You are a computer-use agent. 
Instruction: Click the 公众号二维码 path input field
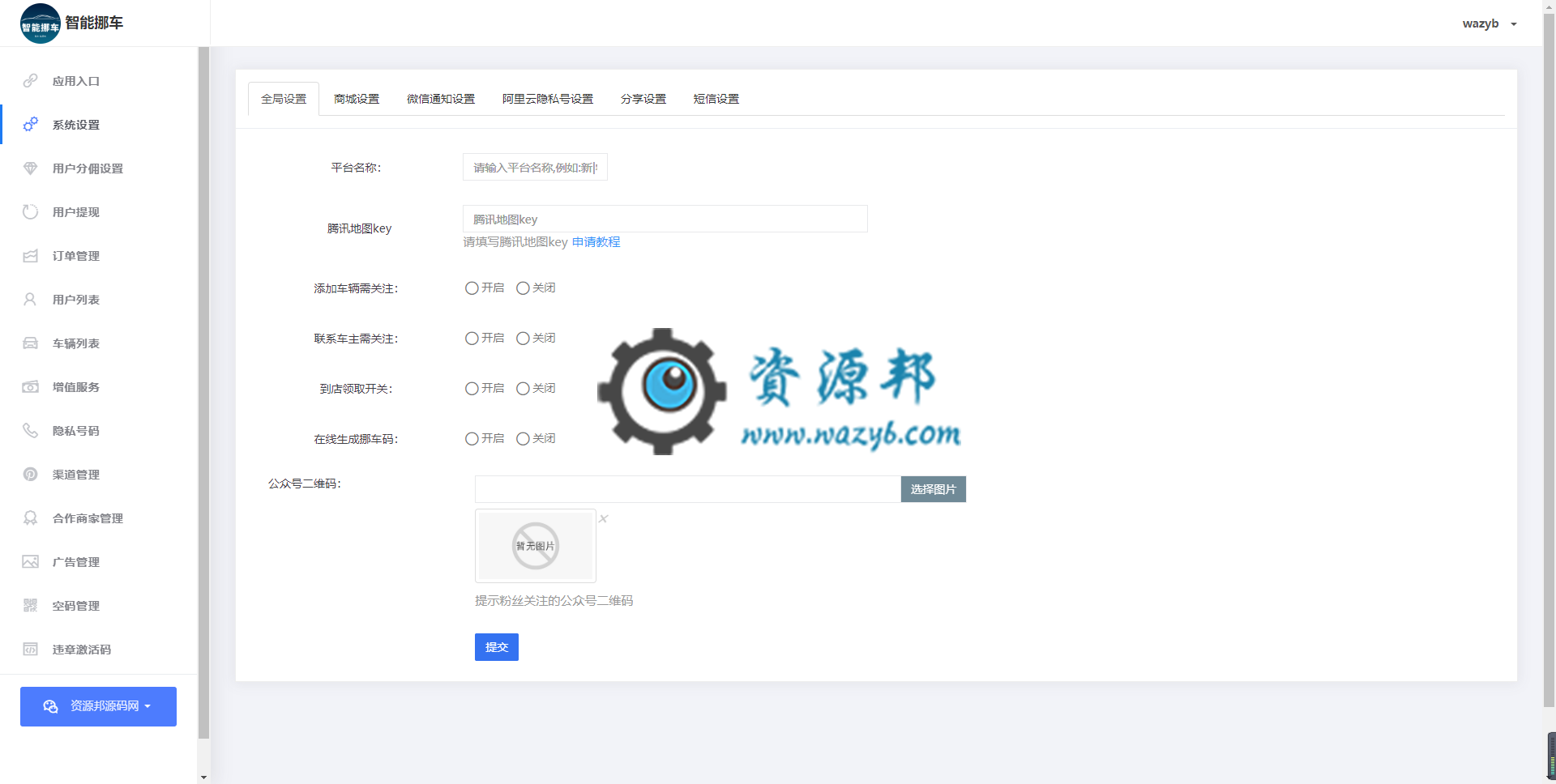pos(688,489)
